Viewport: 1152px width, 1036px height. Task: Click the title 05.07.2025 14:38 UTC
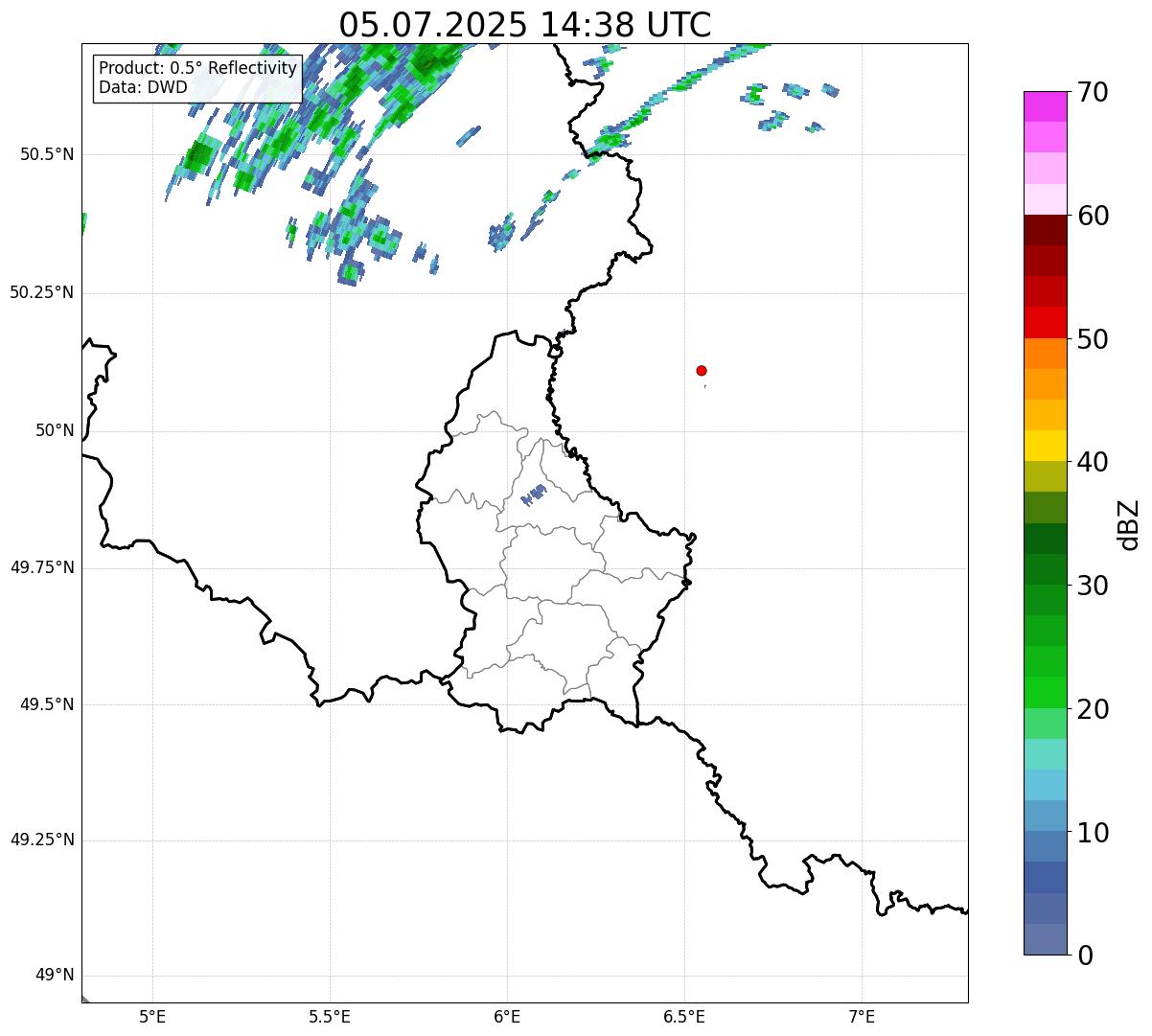point(525,25)
